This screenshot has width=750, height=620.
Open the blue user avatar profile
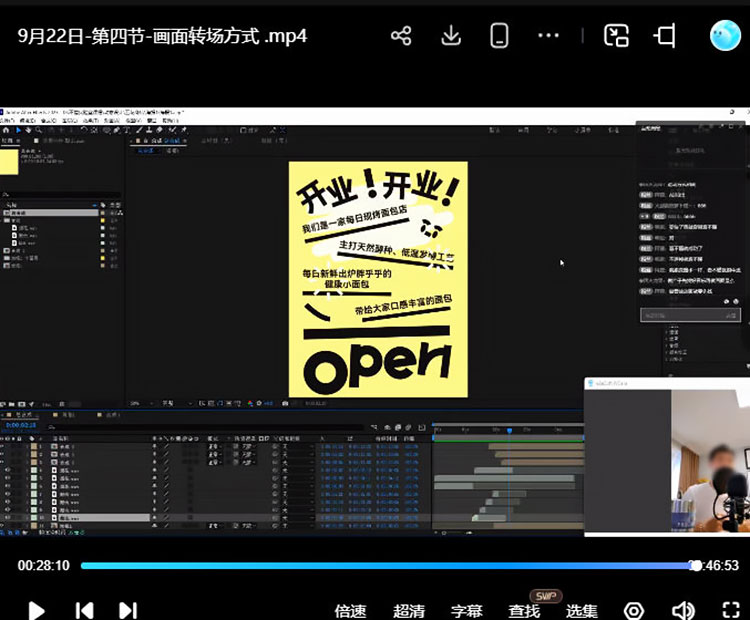[x=725, y=36]
